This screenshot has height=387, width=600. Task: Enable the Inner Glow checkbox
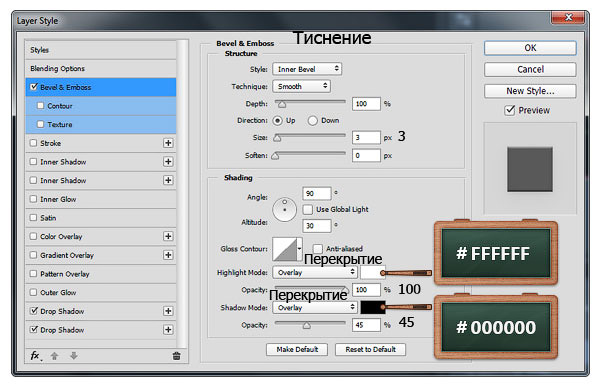33,199
